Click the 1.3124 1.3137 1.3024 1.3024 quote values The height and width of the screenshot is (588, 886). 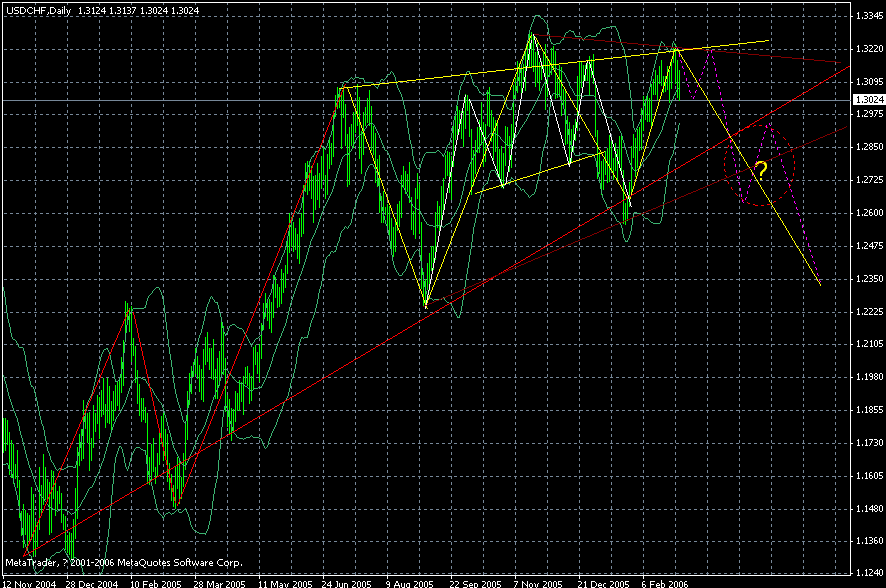(138, 10)
